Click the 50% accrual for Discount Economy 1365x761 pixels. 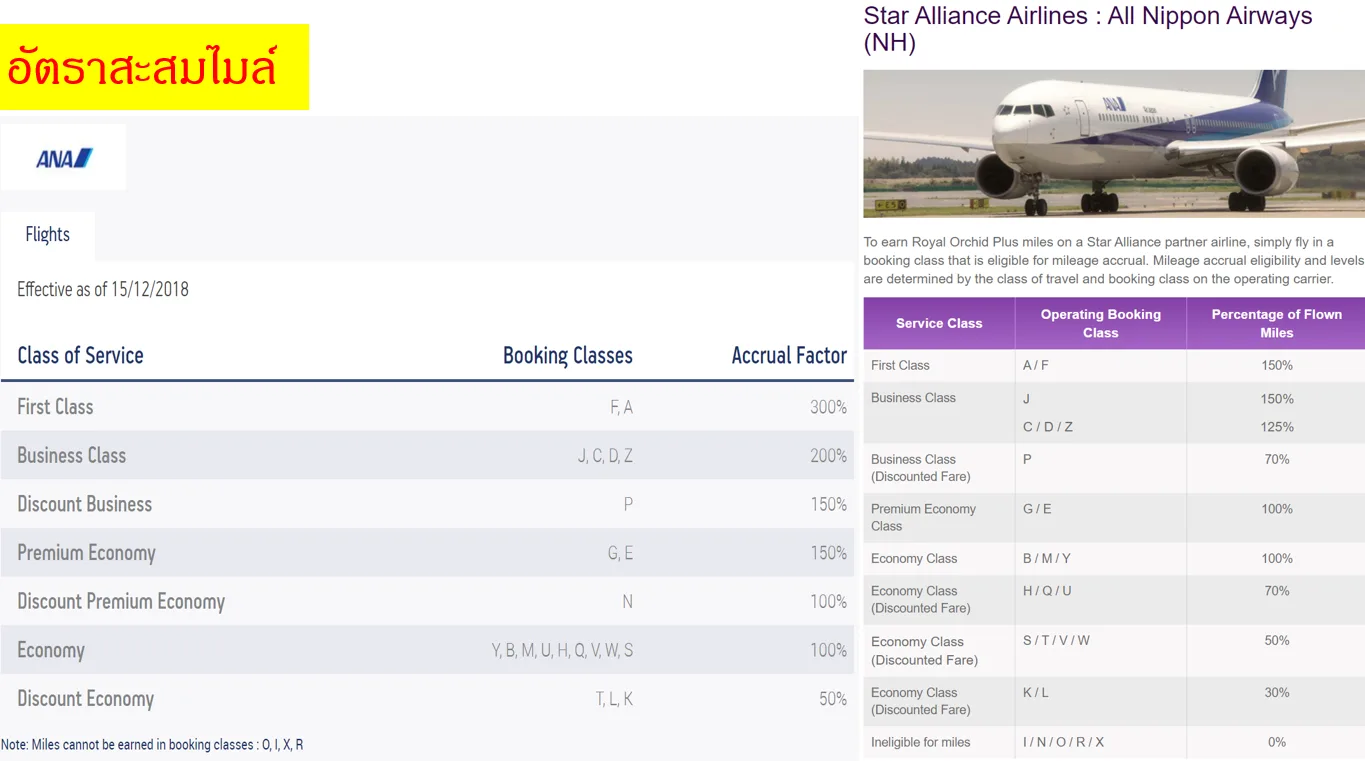tap(833, 700)
